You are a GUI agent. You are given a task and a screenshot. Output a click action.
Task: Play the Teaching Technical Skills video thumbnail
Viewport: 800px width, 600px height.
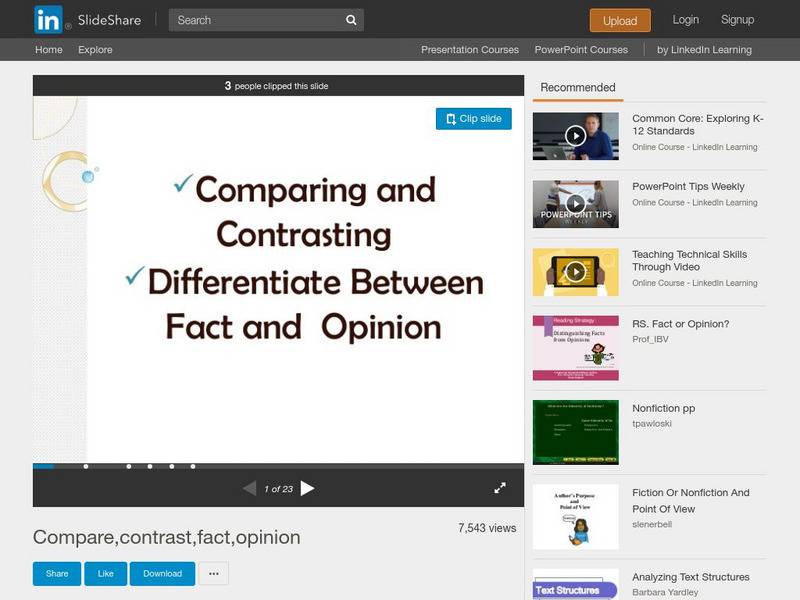(x=576, y=272)
